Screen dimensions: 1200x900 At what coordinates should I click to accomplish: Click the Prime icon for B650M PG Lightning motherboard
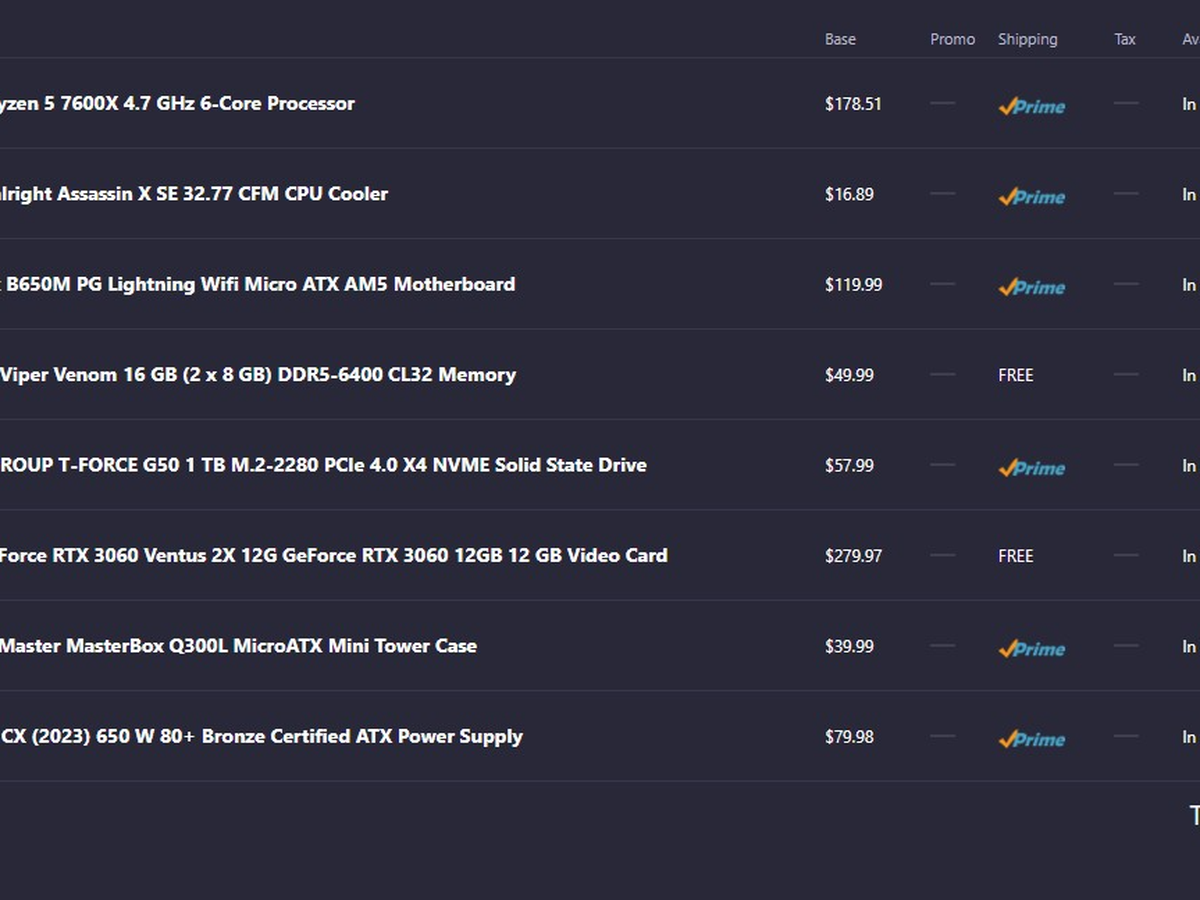(1031, 287)
